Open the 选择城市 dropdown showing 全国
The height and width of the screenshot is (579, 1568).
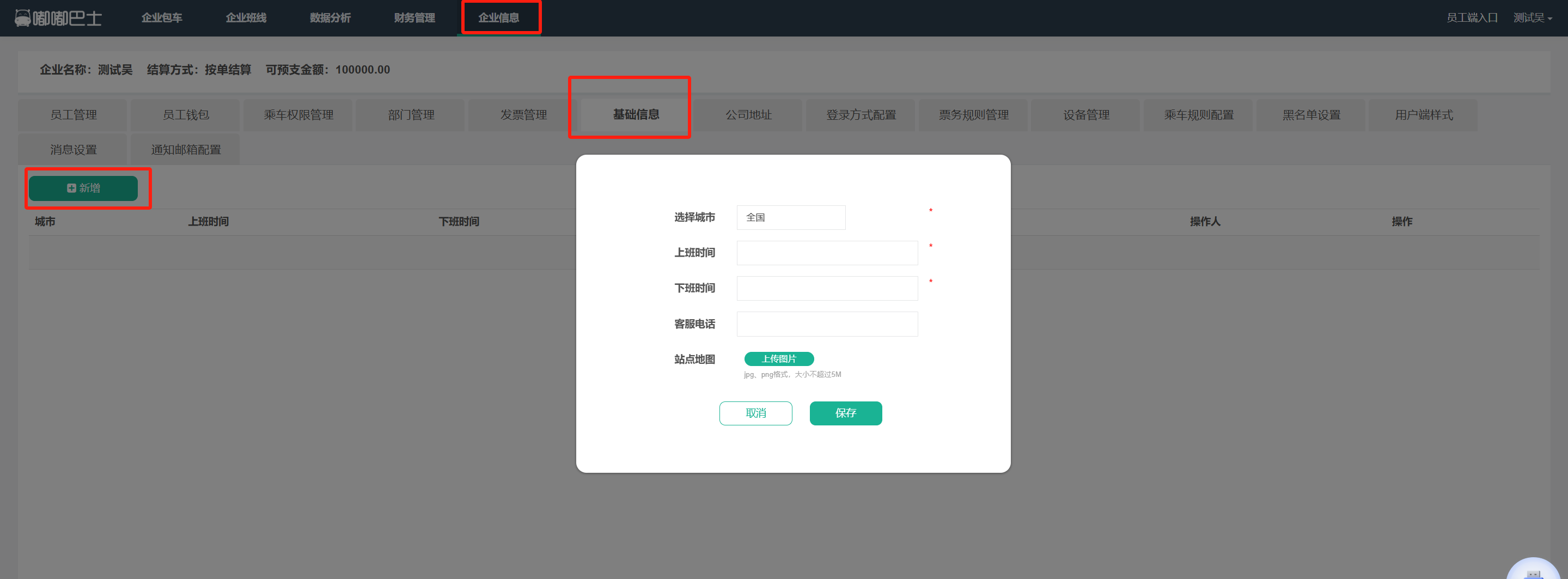(790, 217)
